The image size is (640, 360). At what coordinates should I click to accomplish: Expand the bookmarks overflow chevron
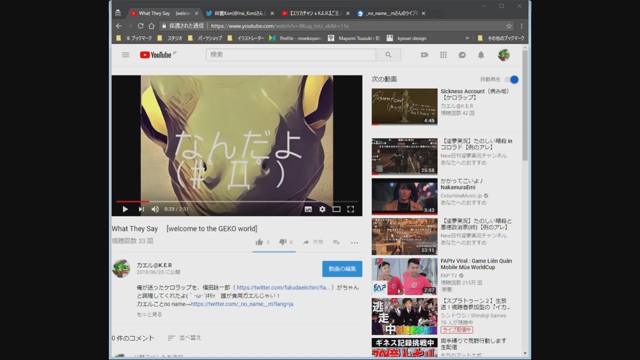click(x=467, y=38)
